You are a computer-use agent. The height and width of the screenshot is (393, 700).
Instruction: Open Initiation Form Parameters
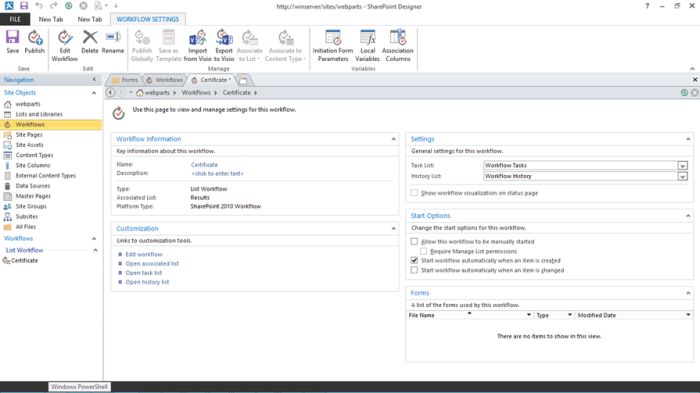point(333,46)
